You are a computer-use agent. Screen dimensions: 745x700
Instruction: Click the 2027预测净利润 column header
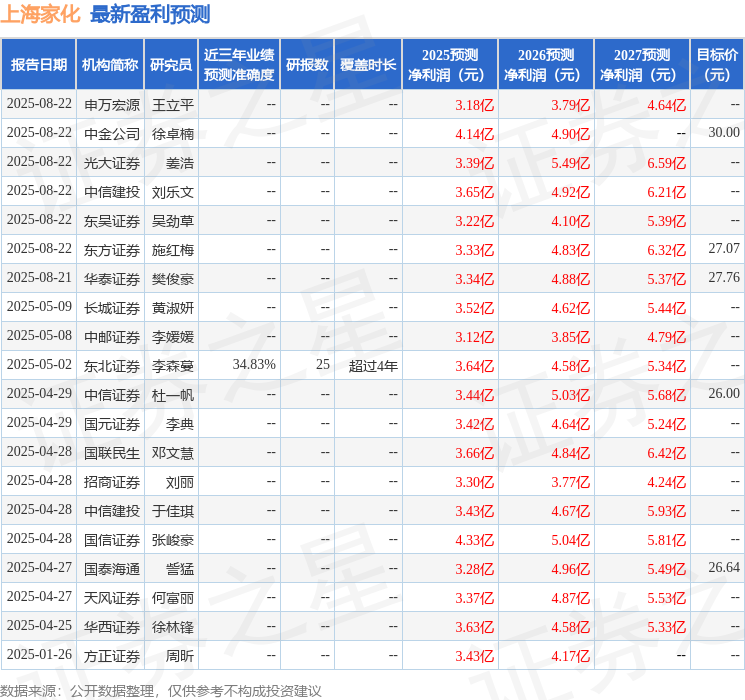pyautogui.click(x=642, y=64)
